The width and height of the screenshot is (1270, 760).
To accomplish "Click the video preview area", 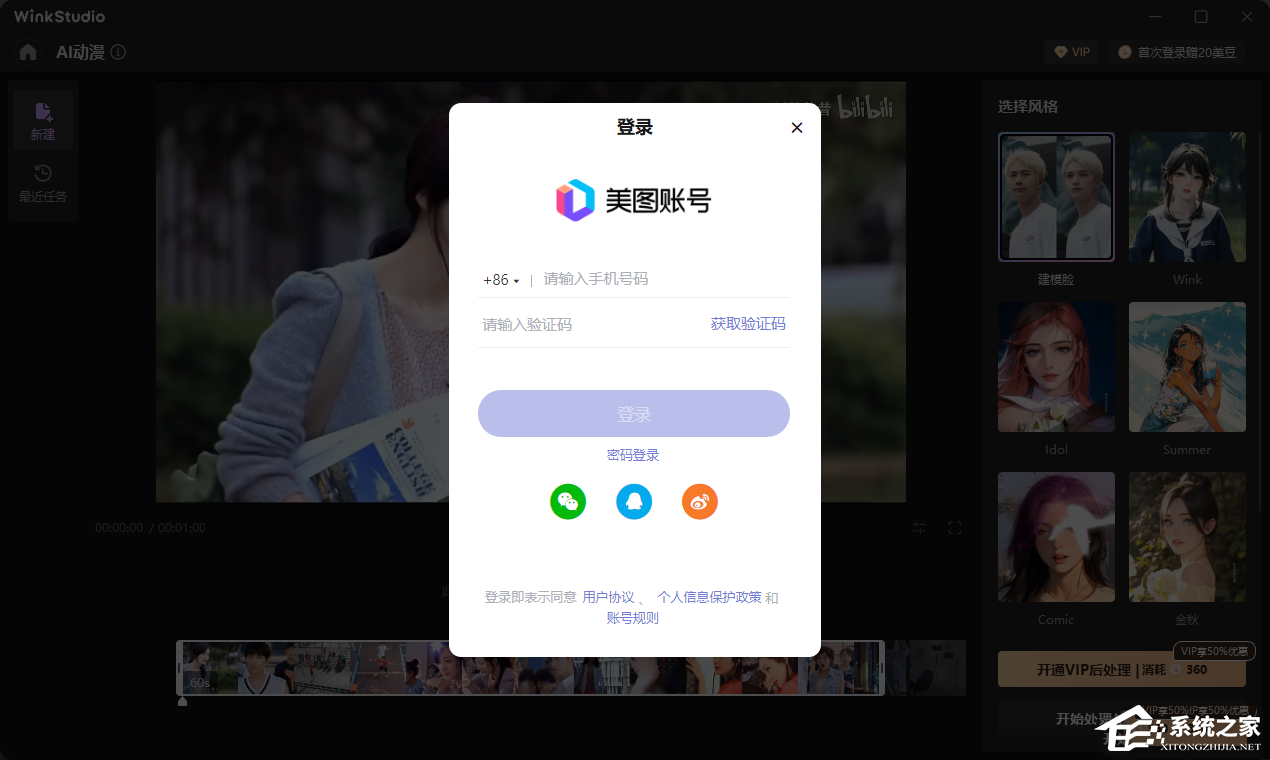I will (x=530, y=292).
